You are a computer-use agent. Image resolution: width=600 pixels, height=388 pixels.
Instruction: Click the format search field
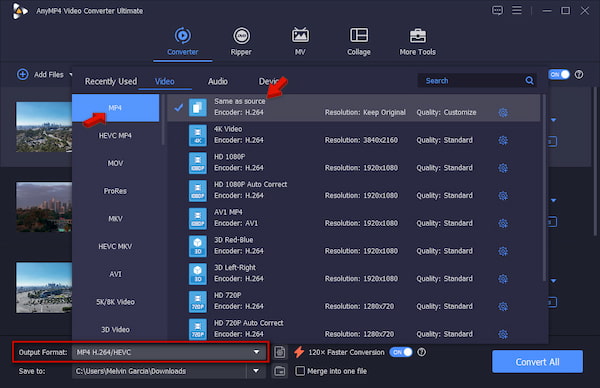click(473, 80)
